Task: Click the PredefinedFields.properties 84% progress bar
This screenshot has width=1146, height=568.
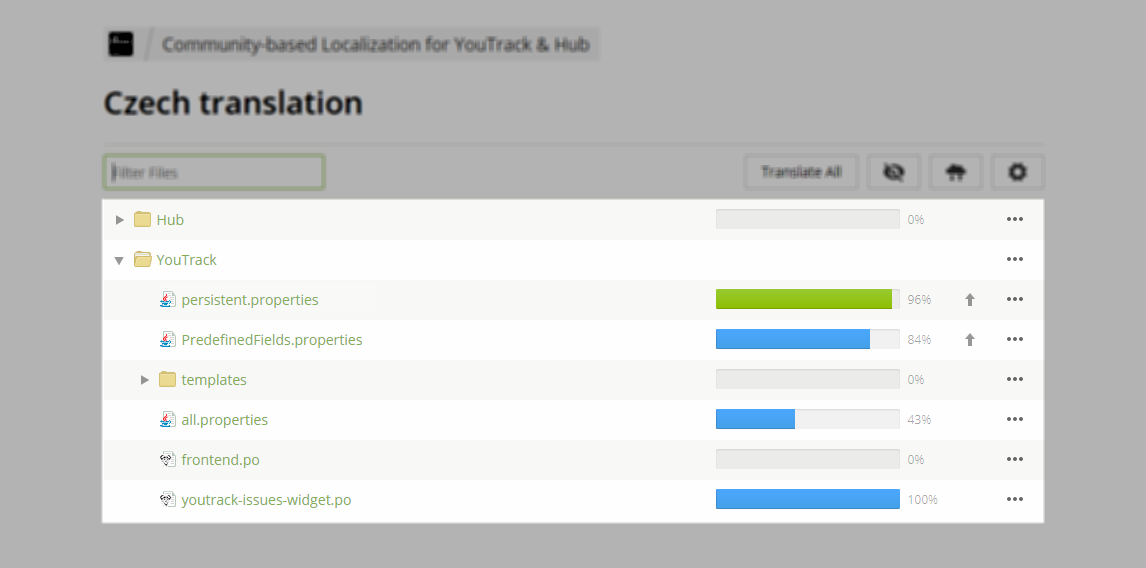Action: click(808, 339)
